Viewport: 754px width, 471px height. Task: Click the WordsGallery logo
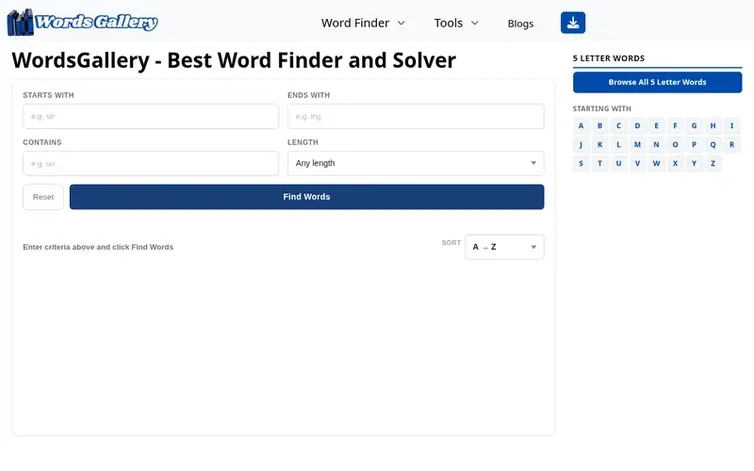83,22
